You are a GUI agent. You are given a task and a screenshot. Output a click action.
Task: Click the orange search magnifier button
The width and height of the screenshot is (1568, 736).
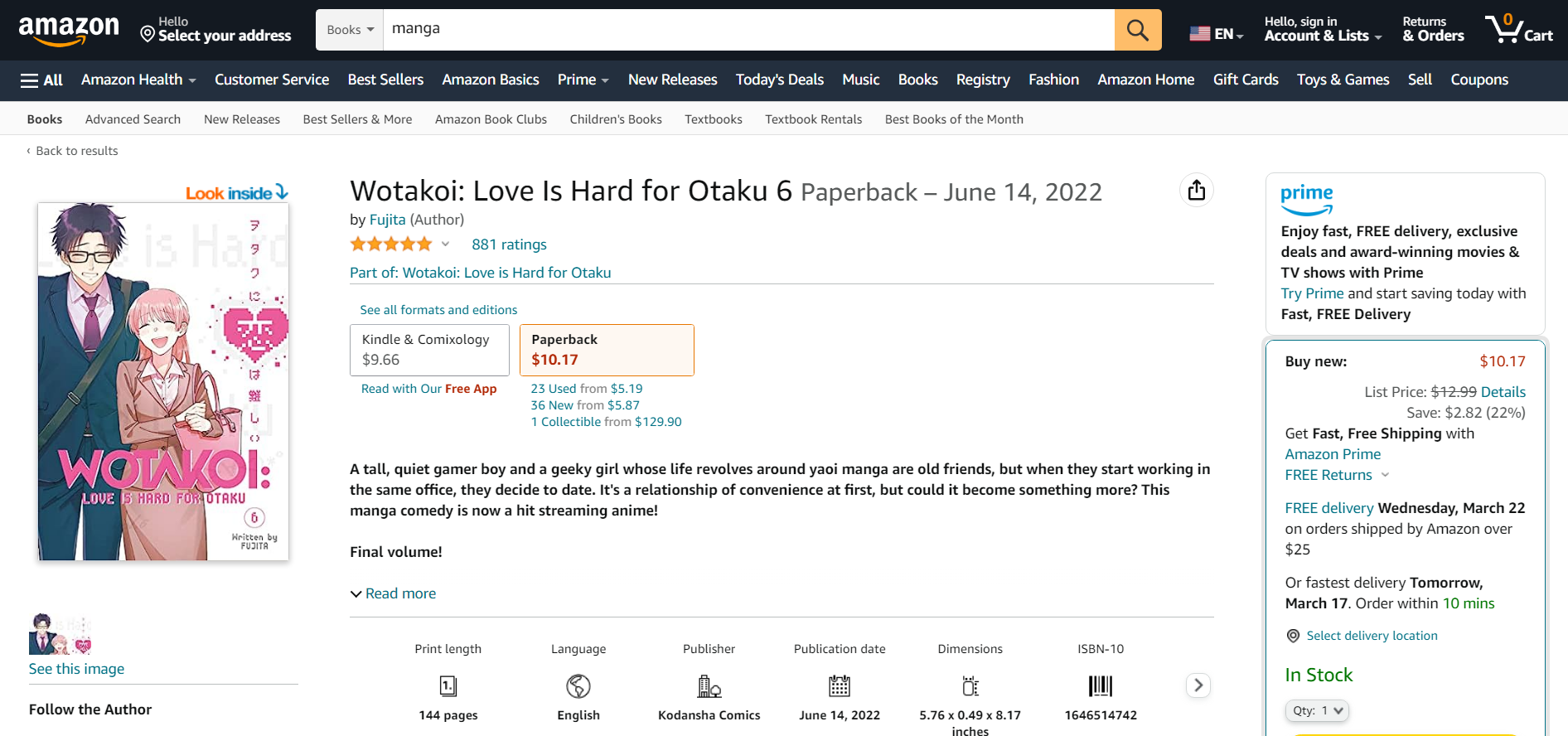pos(1137,31)
